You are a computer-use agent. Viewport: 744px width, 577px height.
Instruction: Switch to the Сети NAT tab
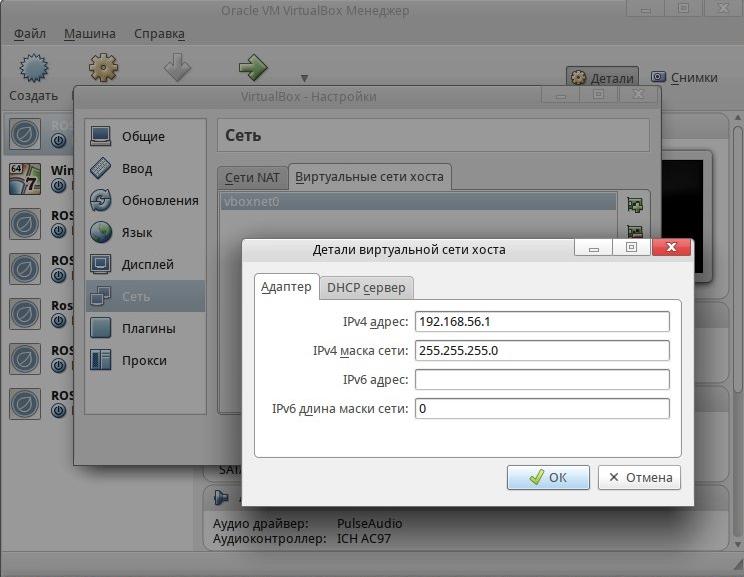252,177
